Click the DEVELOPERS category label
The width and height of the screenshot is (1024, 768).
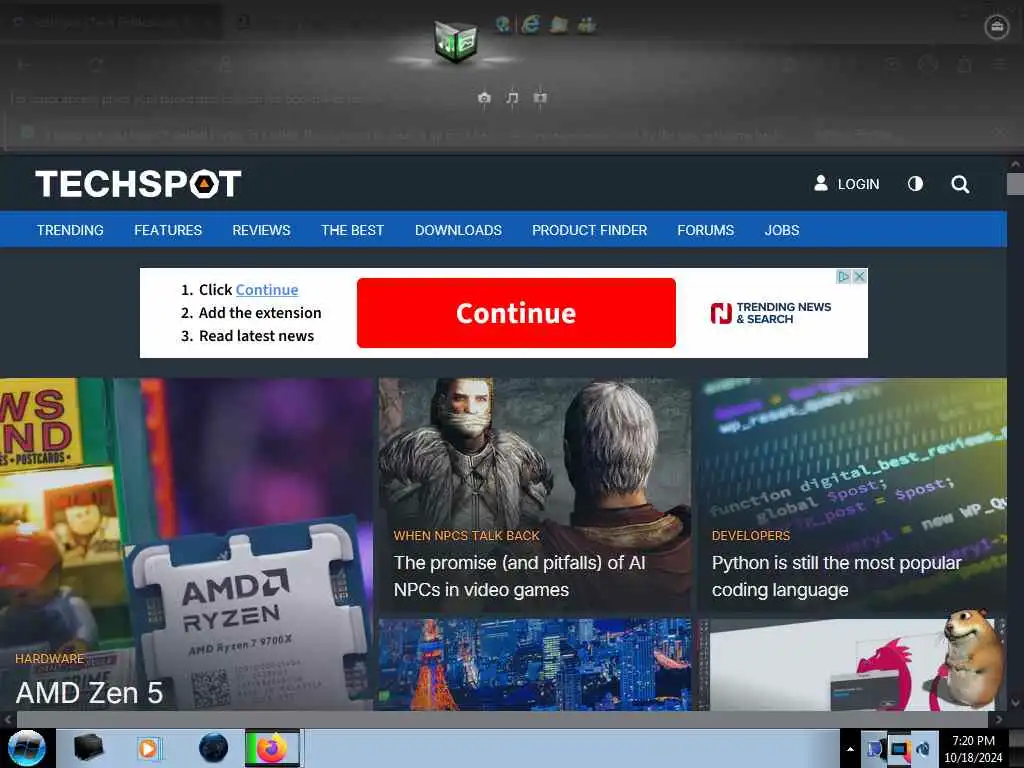(x=751, y=536)
